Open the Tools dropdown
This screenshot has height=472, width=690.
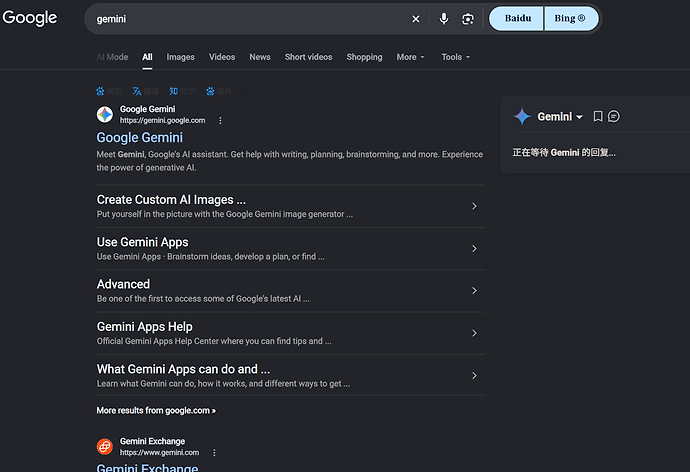coord(455,57)
